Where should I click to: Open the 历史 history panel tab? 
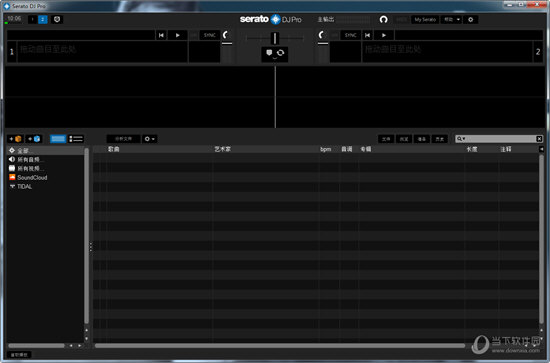440,139
